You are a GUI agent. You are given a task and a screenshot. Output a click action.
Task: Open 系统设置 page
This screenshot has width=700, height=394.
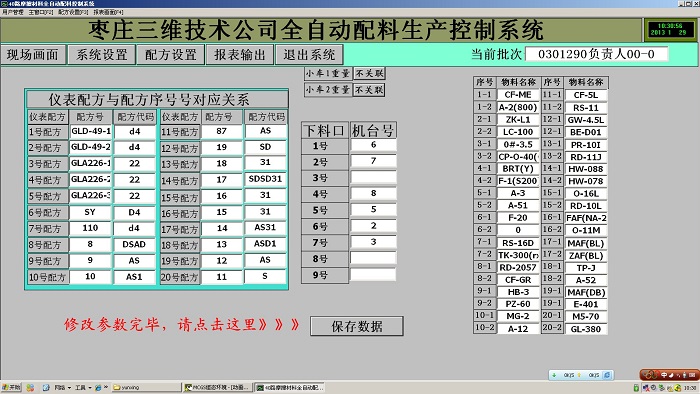[102, 54]
